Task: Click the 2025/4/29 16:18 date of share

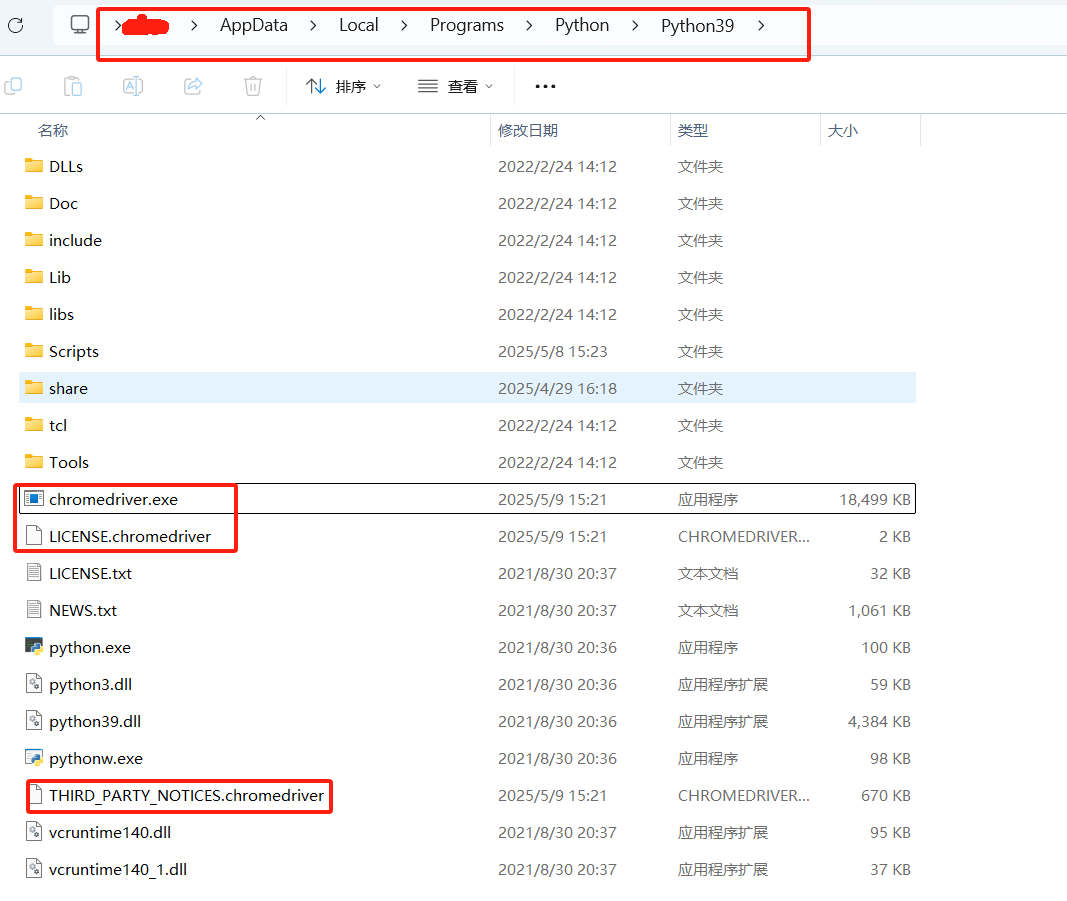Action: (x=557, y=389)
